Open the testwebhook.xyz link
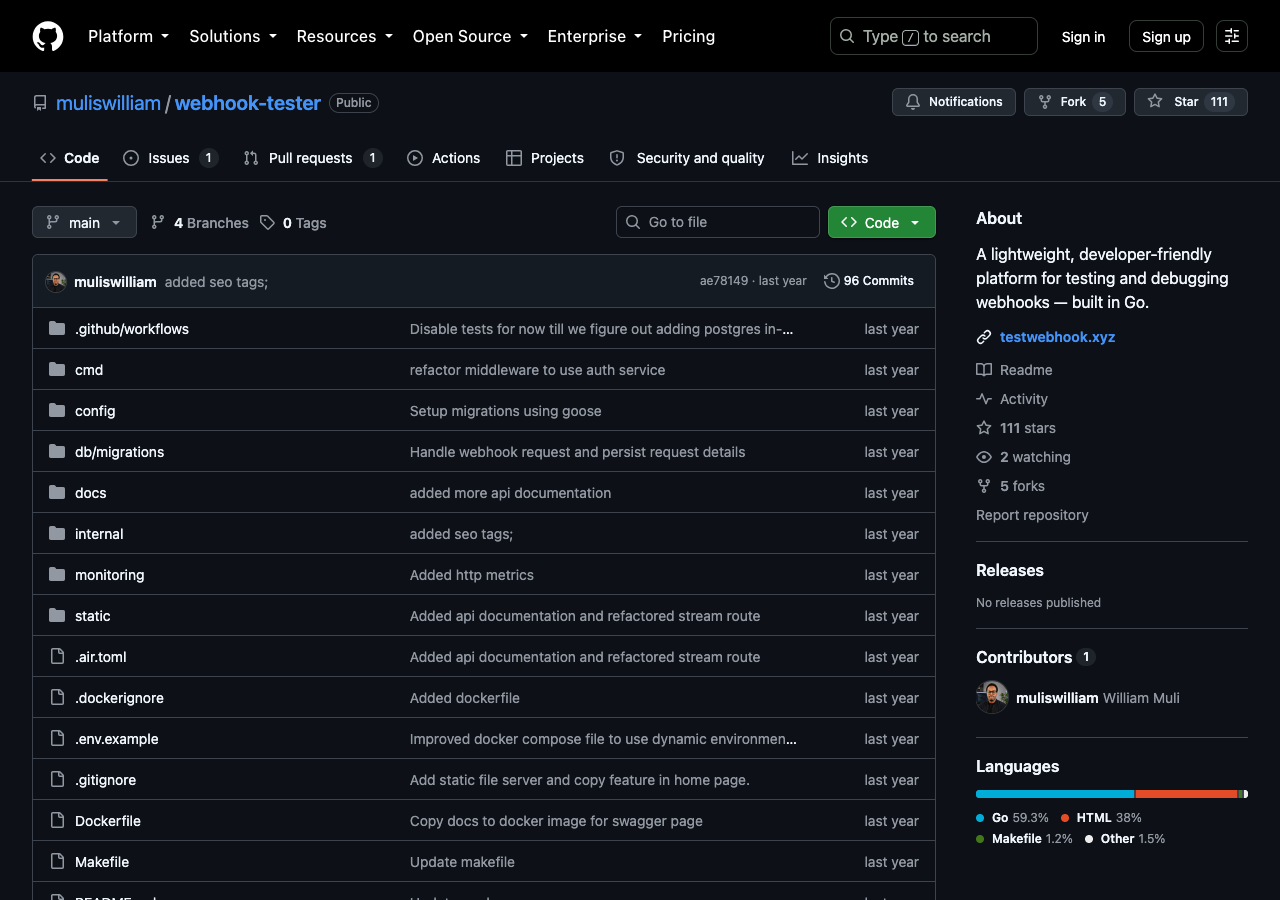This screenshot has height=900, width=1280. (1057, 337)
